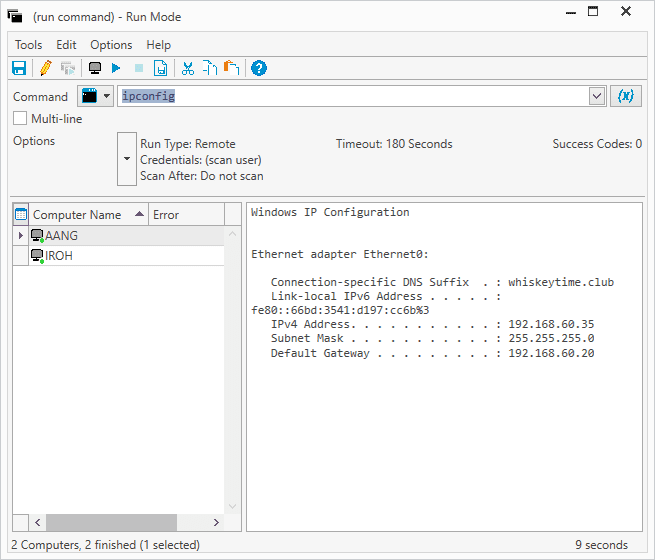Click the Save toolbar icon

[19, 68]
